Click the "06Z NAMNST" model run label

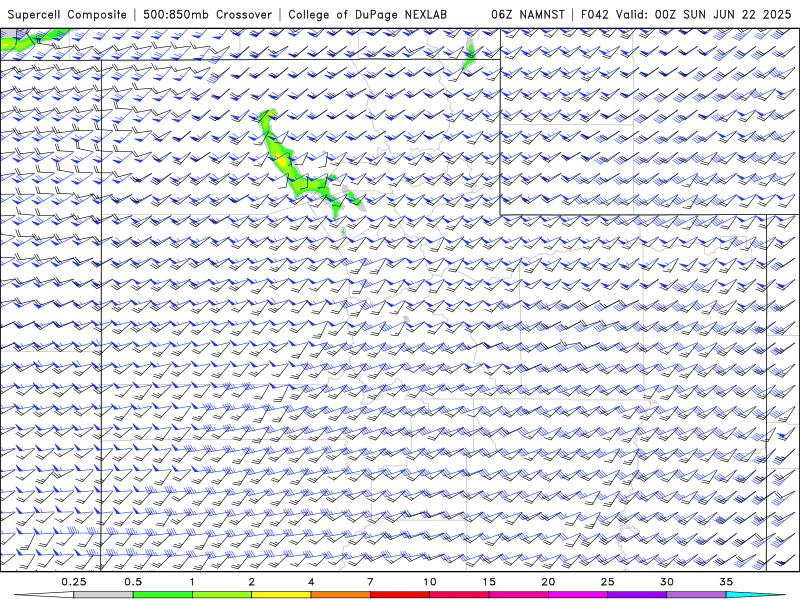(528, 14)
